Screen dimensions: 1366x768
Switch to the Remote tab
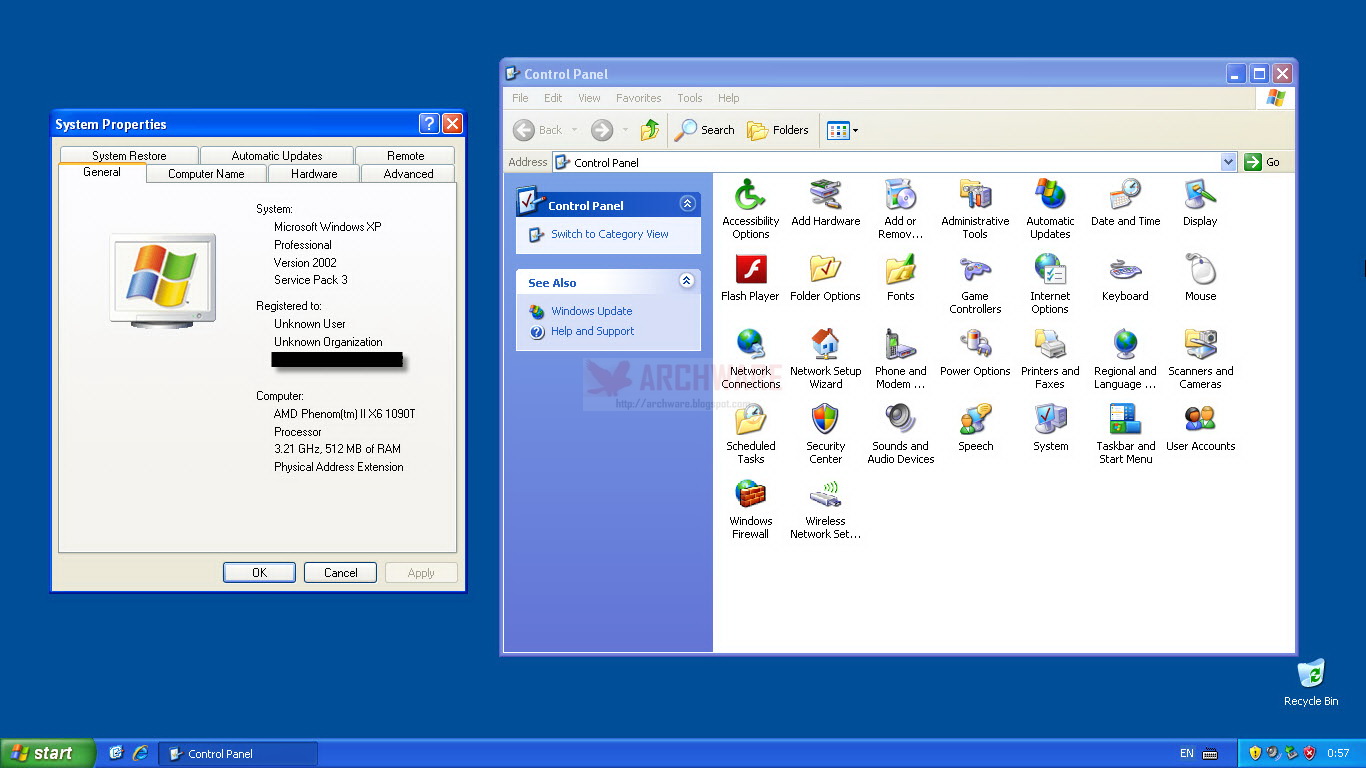405,156
